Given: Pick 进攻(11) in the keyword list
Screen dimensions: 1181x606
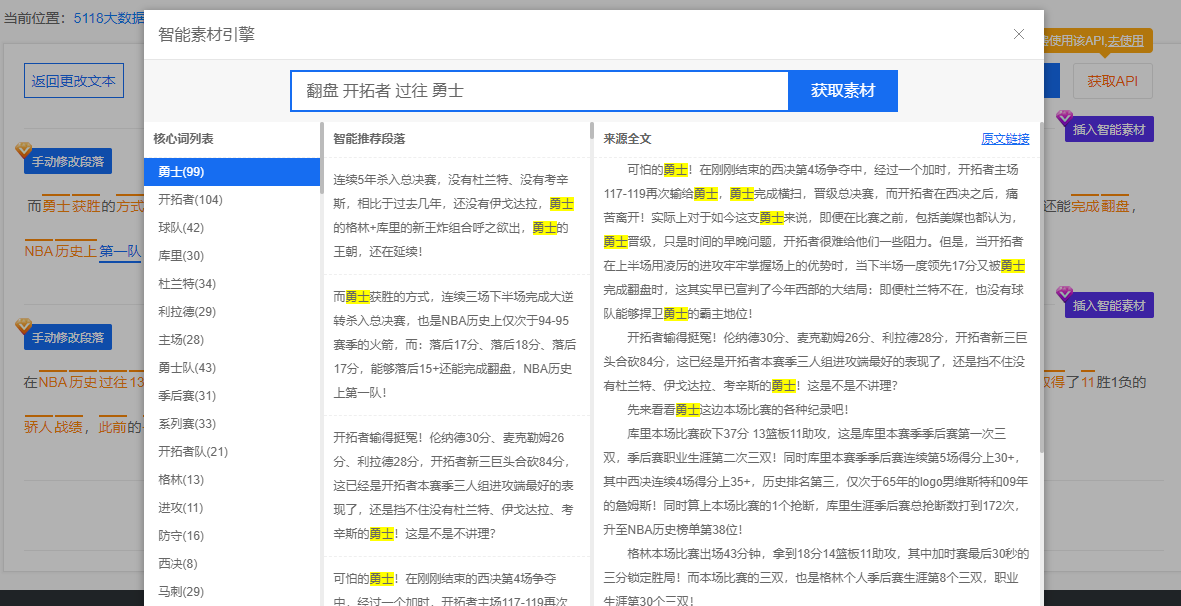Looking at the screenshot, I should [x=232, y=507].
